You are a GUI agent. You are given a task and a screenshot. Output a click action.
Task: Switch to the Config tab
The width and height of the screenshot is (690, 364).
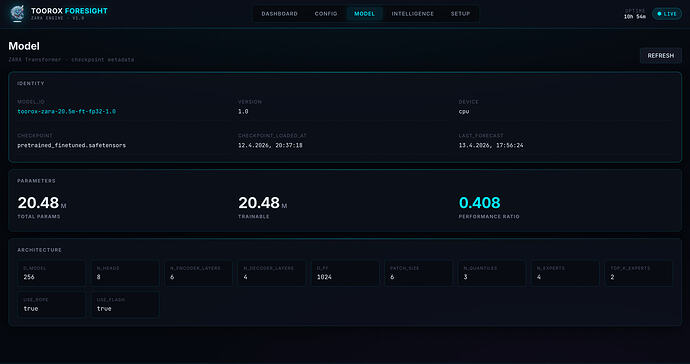(x=326, y=14)
